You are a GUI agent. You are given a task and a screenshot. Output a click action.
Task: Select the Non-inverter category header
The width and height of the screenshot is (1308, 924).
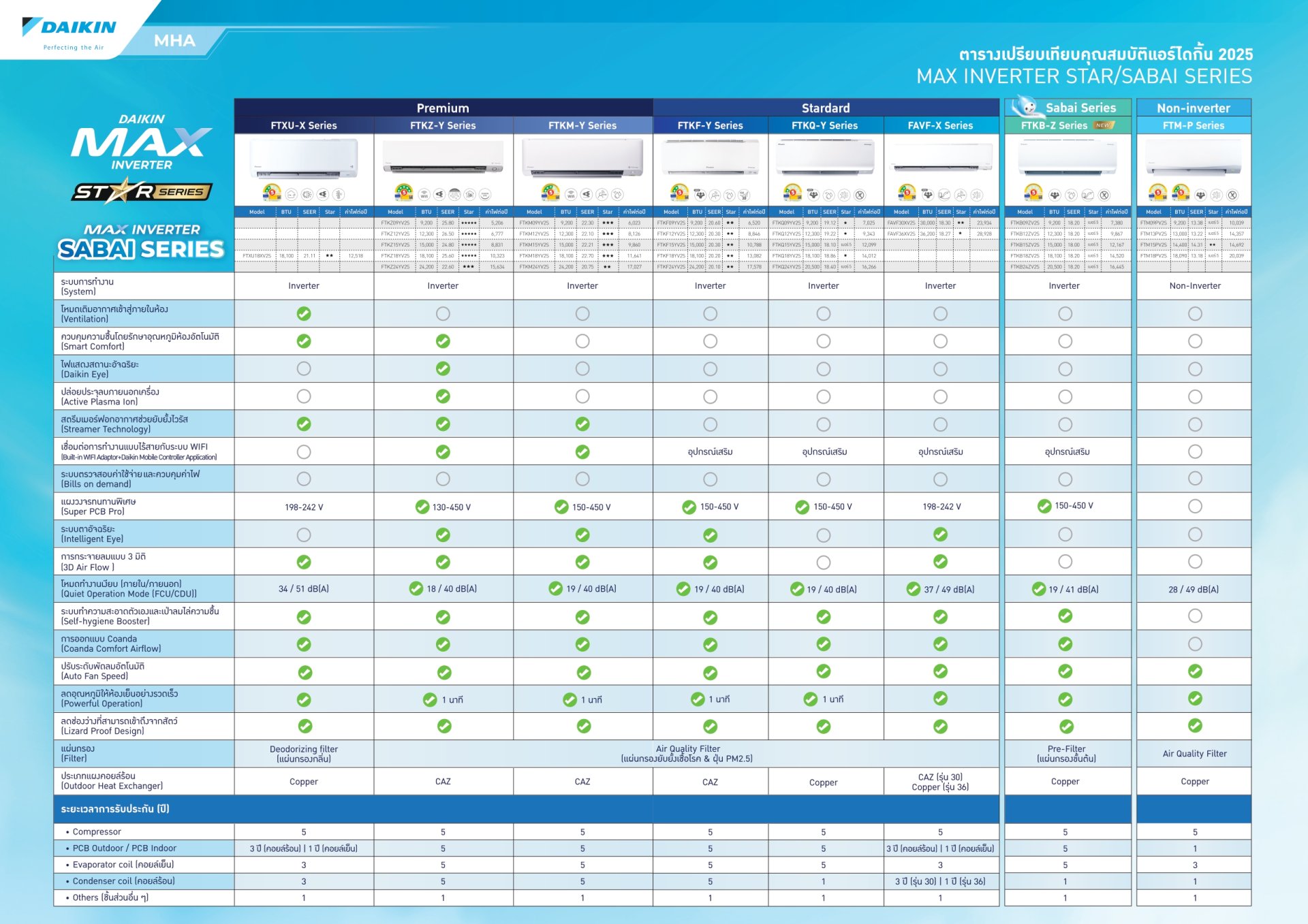[x=1194, y=108]
